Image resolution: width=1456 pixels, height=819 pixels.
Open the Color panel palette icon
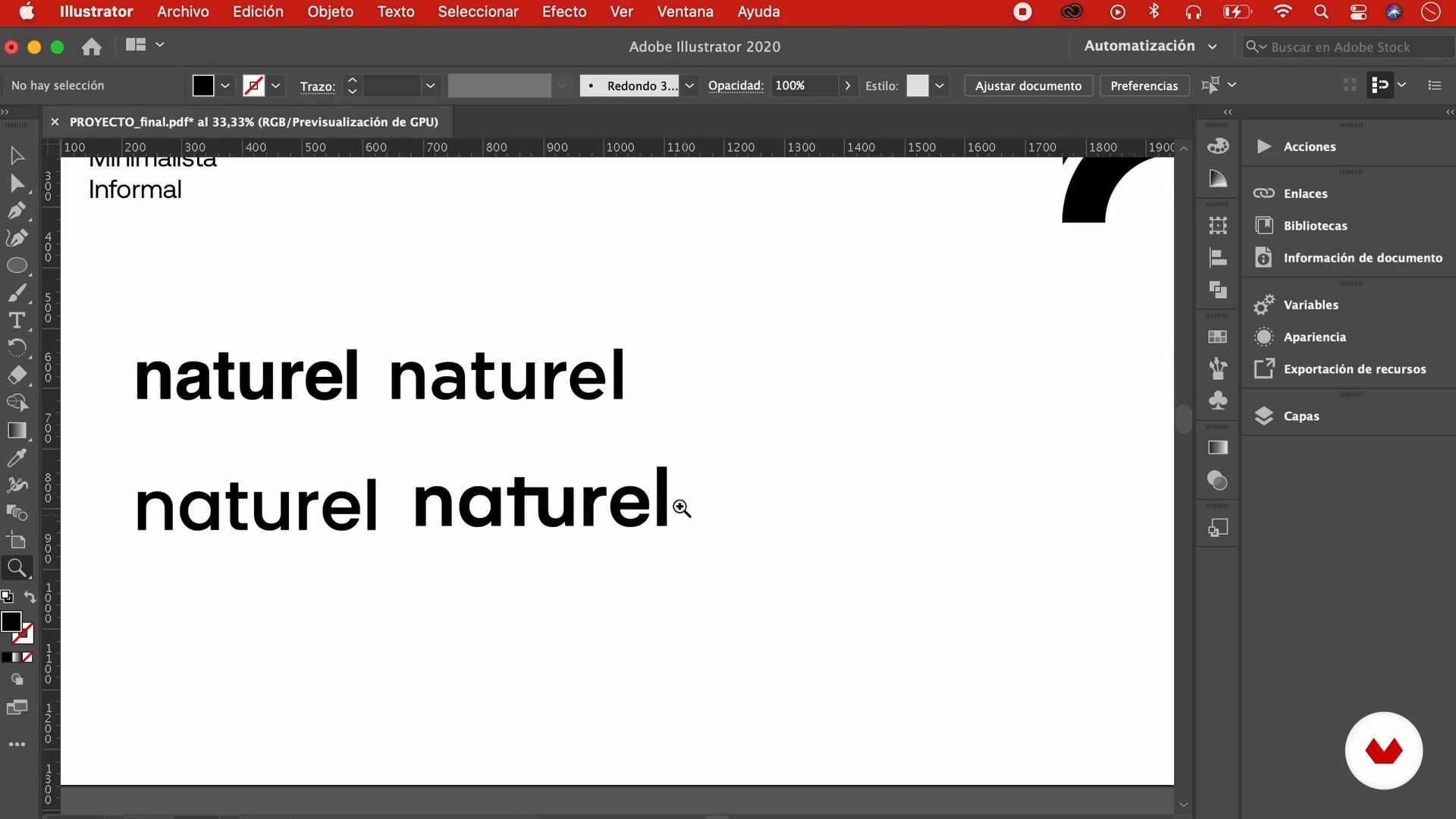pos(1218,146)
